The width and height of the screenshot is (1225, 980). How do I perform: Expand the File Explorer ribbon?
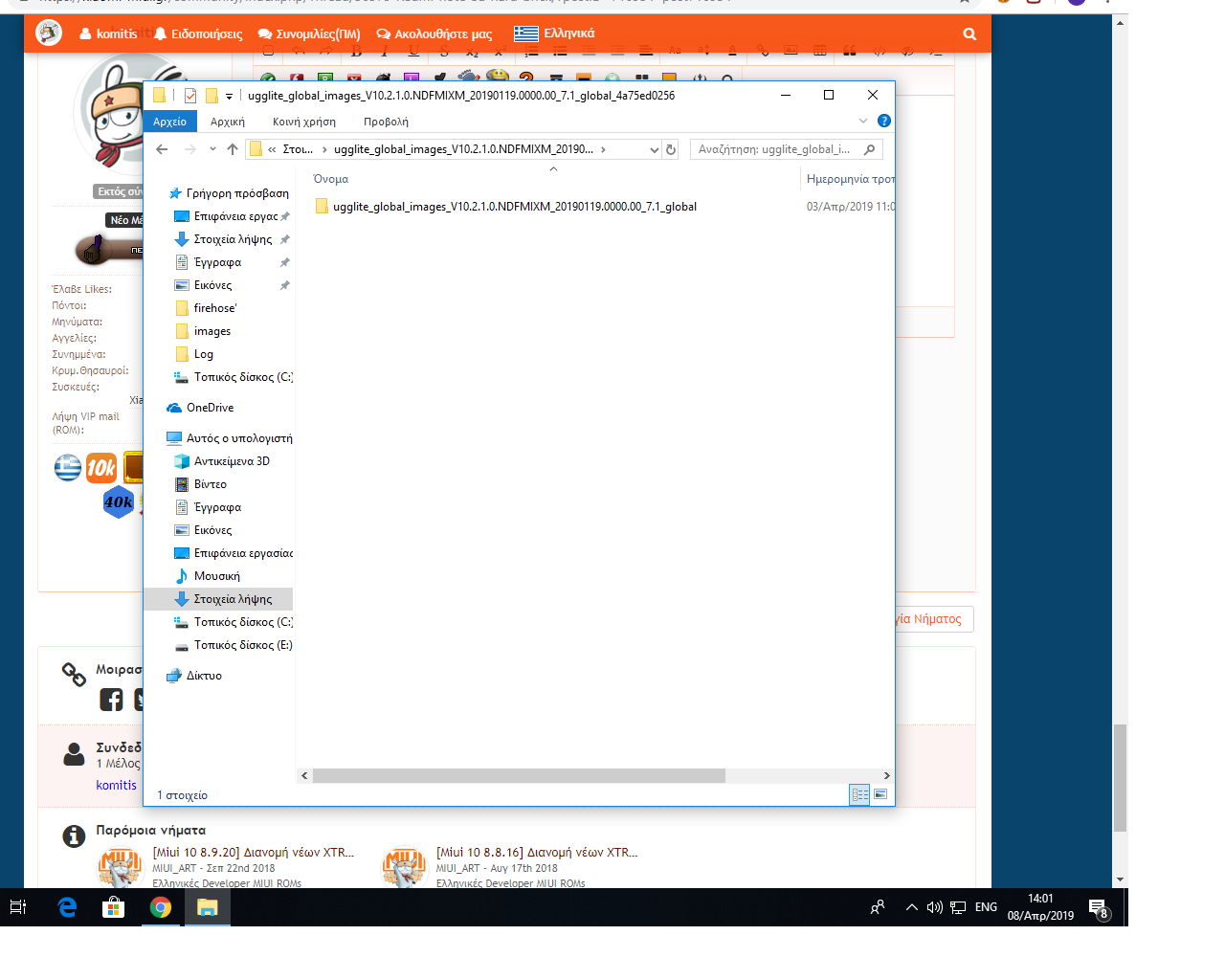coord(862,121)
